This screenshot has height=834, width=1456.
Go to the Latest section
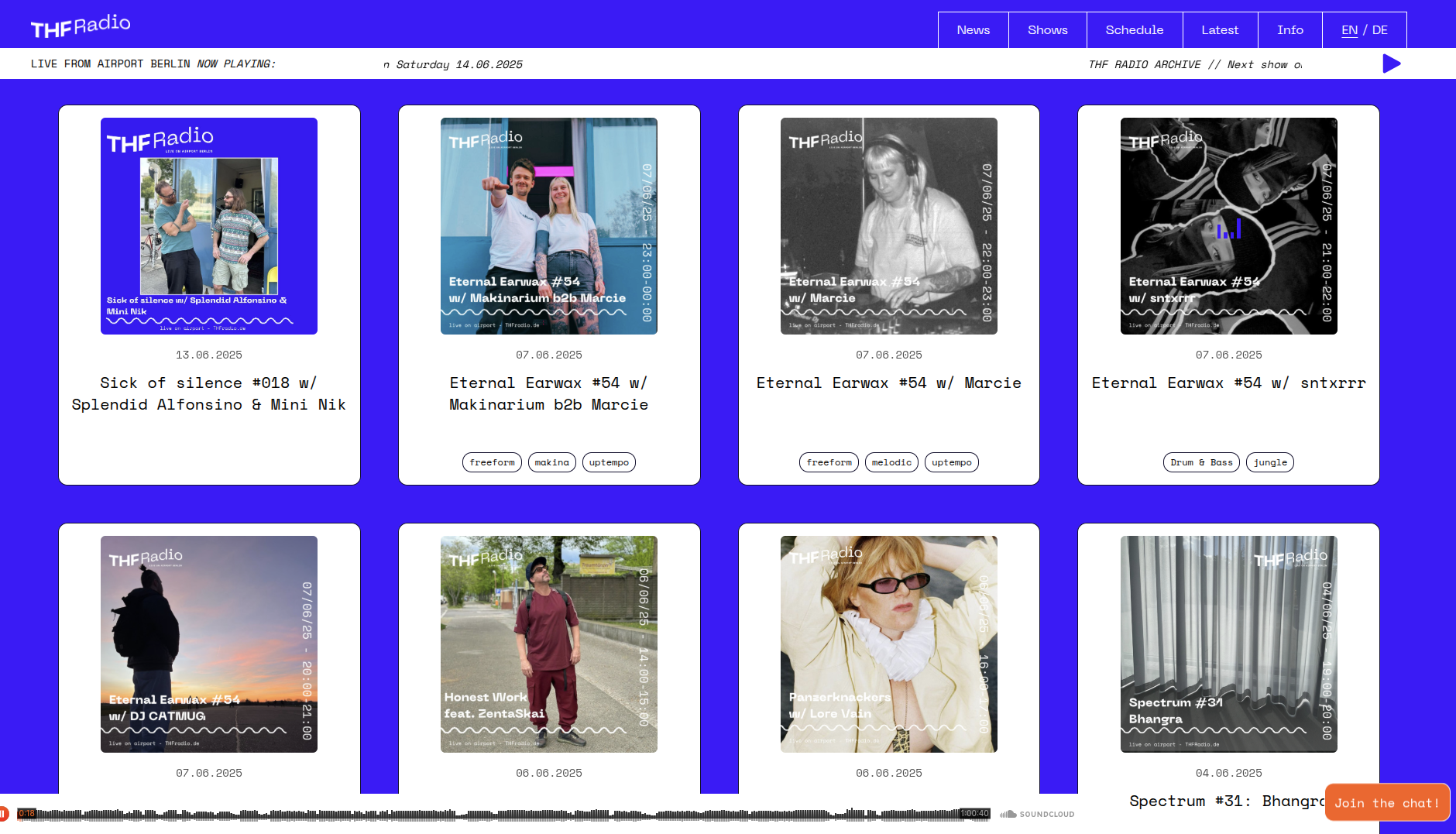[x=1221, y=29]
